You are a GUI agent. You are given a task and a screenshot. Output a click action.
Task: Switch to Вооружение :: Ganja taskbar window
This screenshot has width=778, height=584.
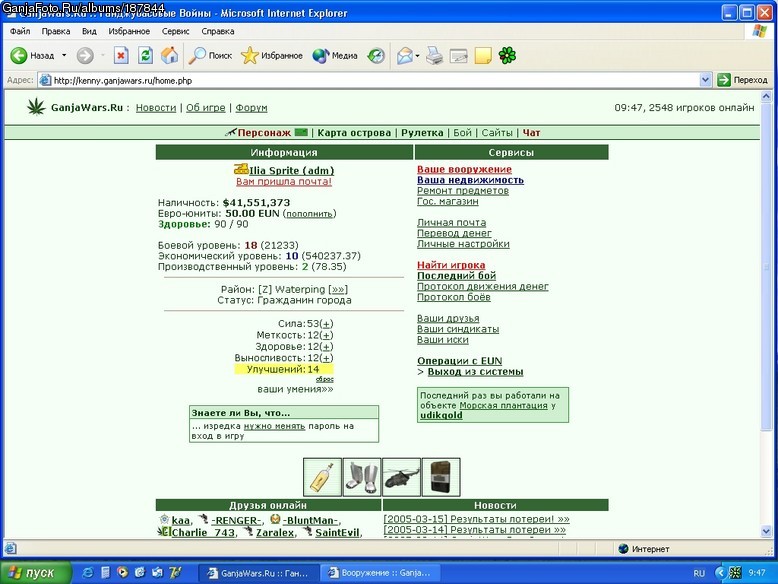[x=380, y=573]
